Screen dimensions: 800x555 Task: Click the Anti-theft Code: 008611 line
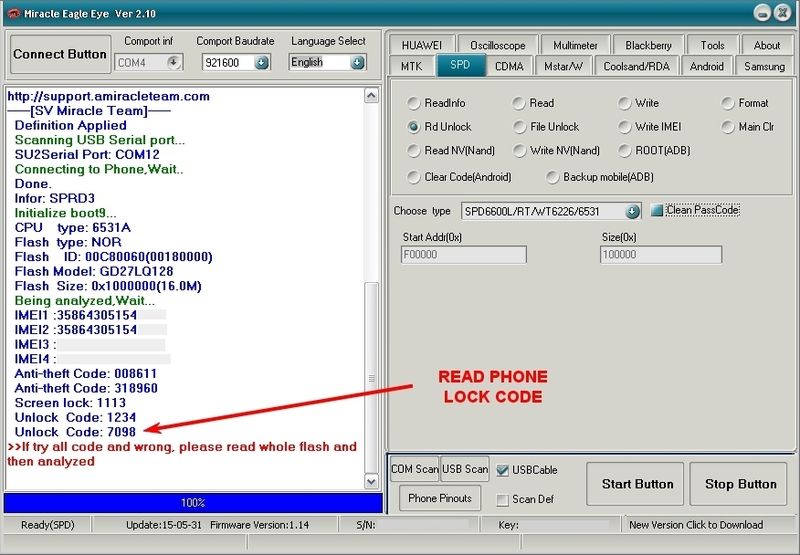[x=86, y=373]
